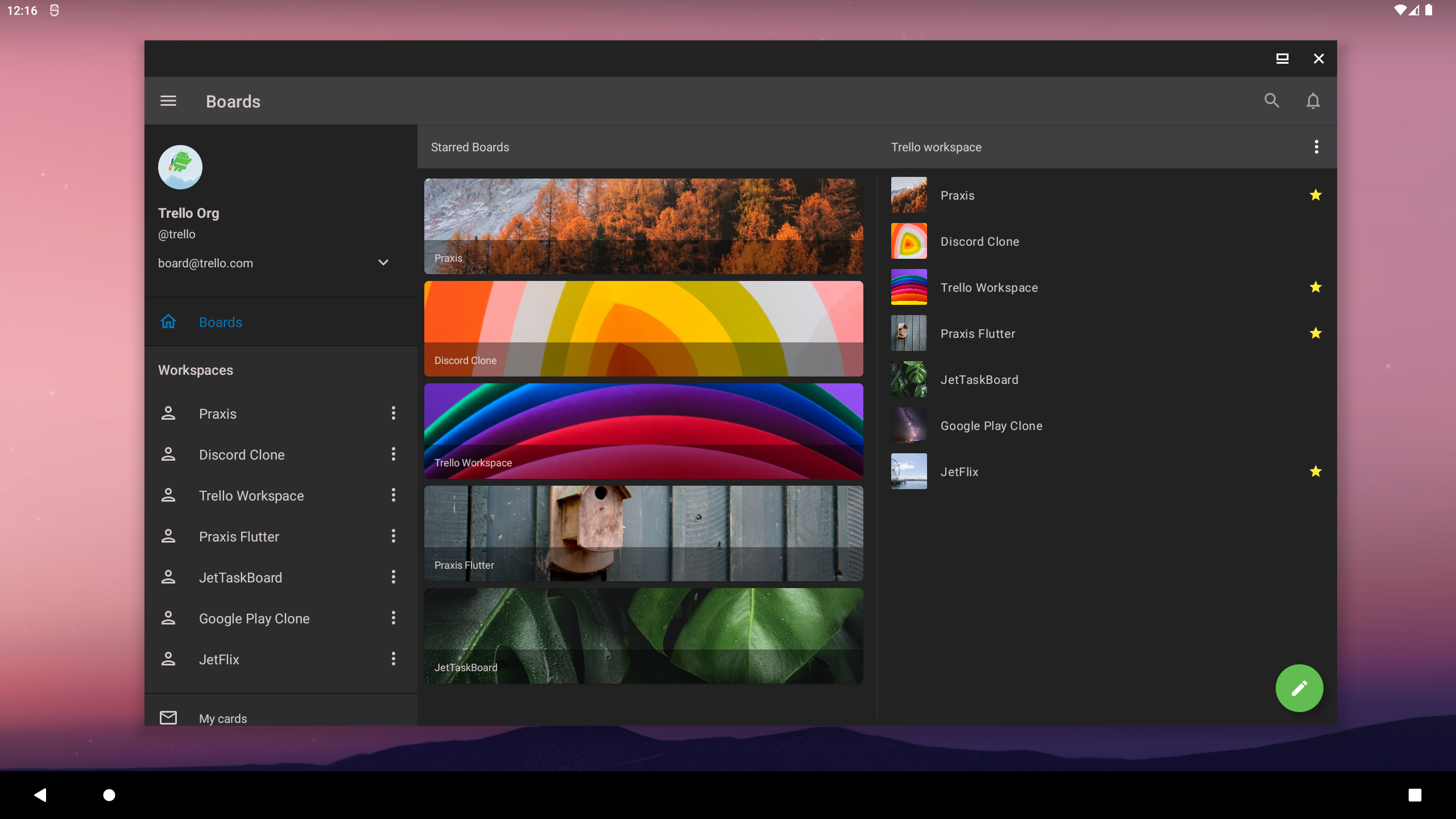Image resolution: width=1456 pixels, height=819 pixels.
Task: Open Praxis Flutter workspace in sidebar
Action: tap(281, 536)
